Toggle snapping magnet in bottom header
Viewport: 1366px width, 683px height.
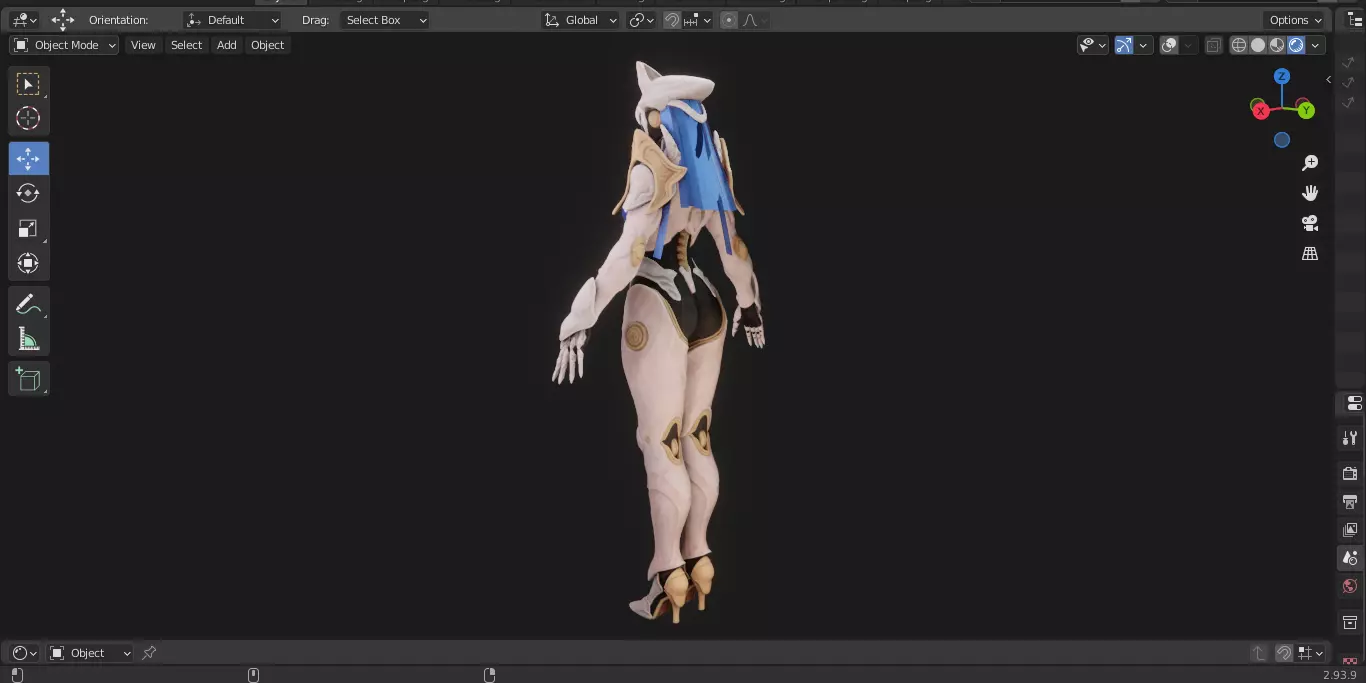[x=1284, y=653]
